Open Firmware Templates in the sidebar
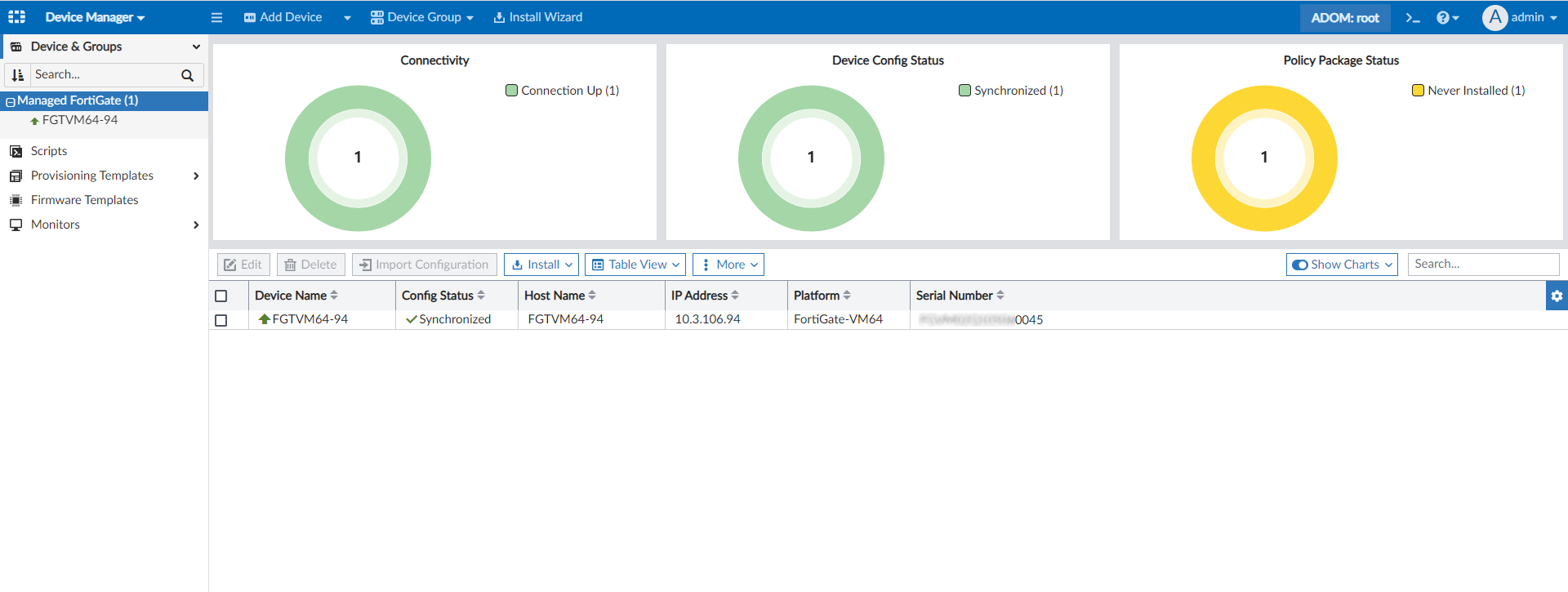 click(84, 200)
